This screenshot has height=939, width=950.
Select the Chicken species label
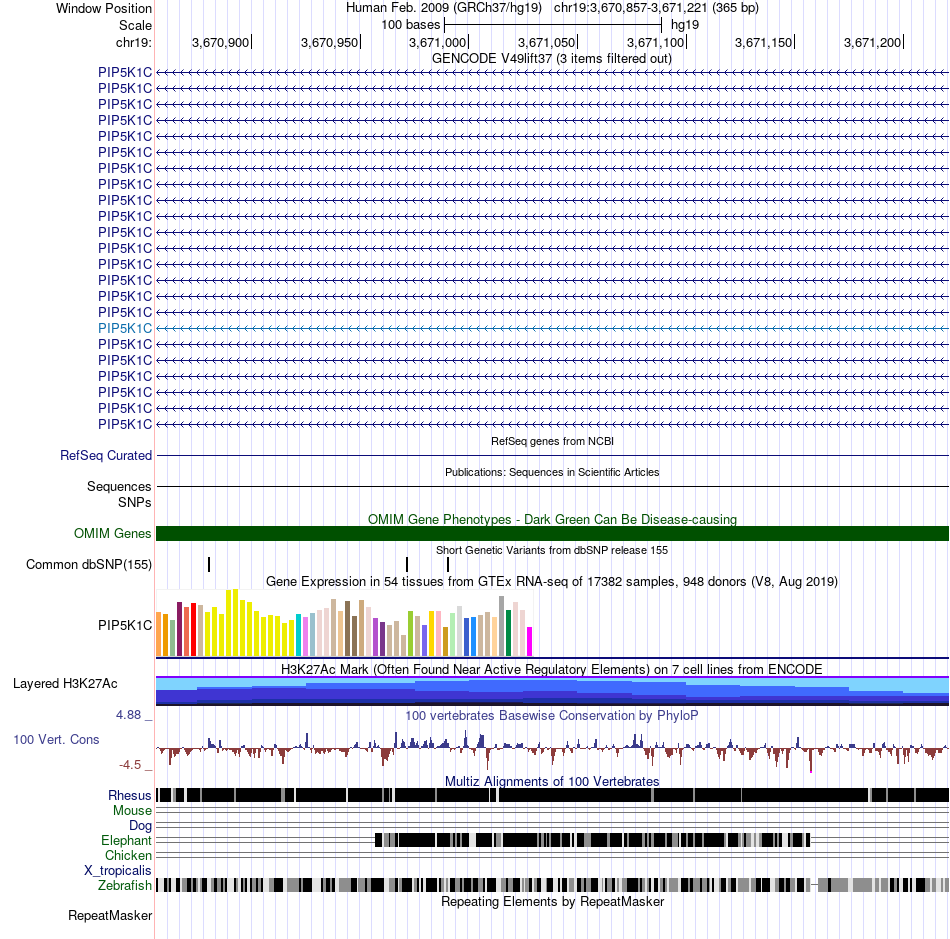coord(128,855)
